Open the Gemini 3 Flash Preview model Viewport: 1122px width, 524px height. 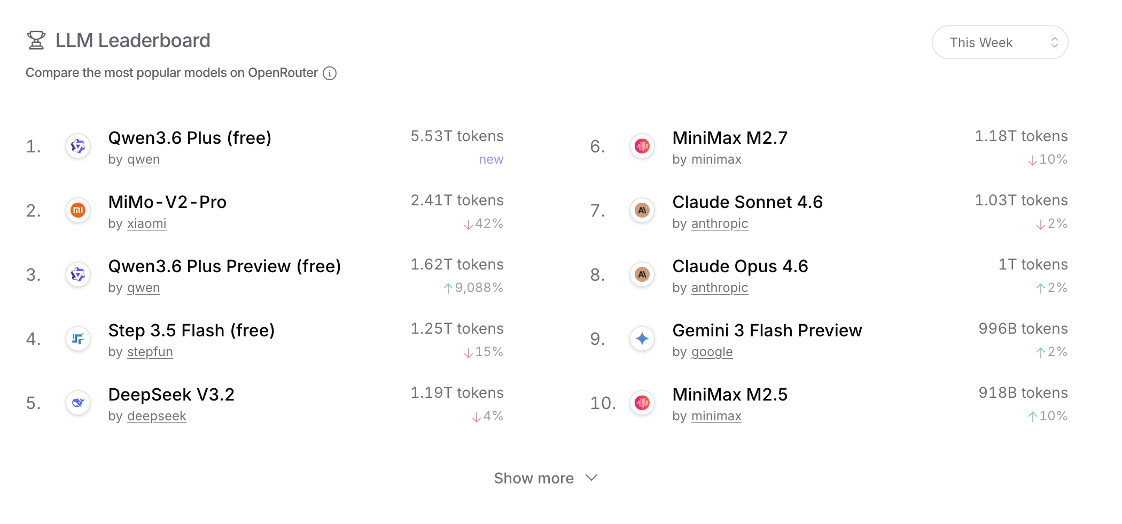coord(767,330)
